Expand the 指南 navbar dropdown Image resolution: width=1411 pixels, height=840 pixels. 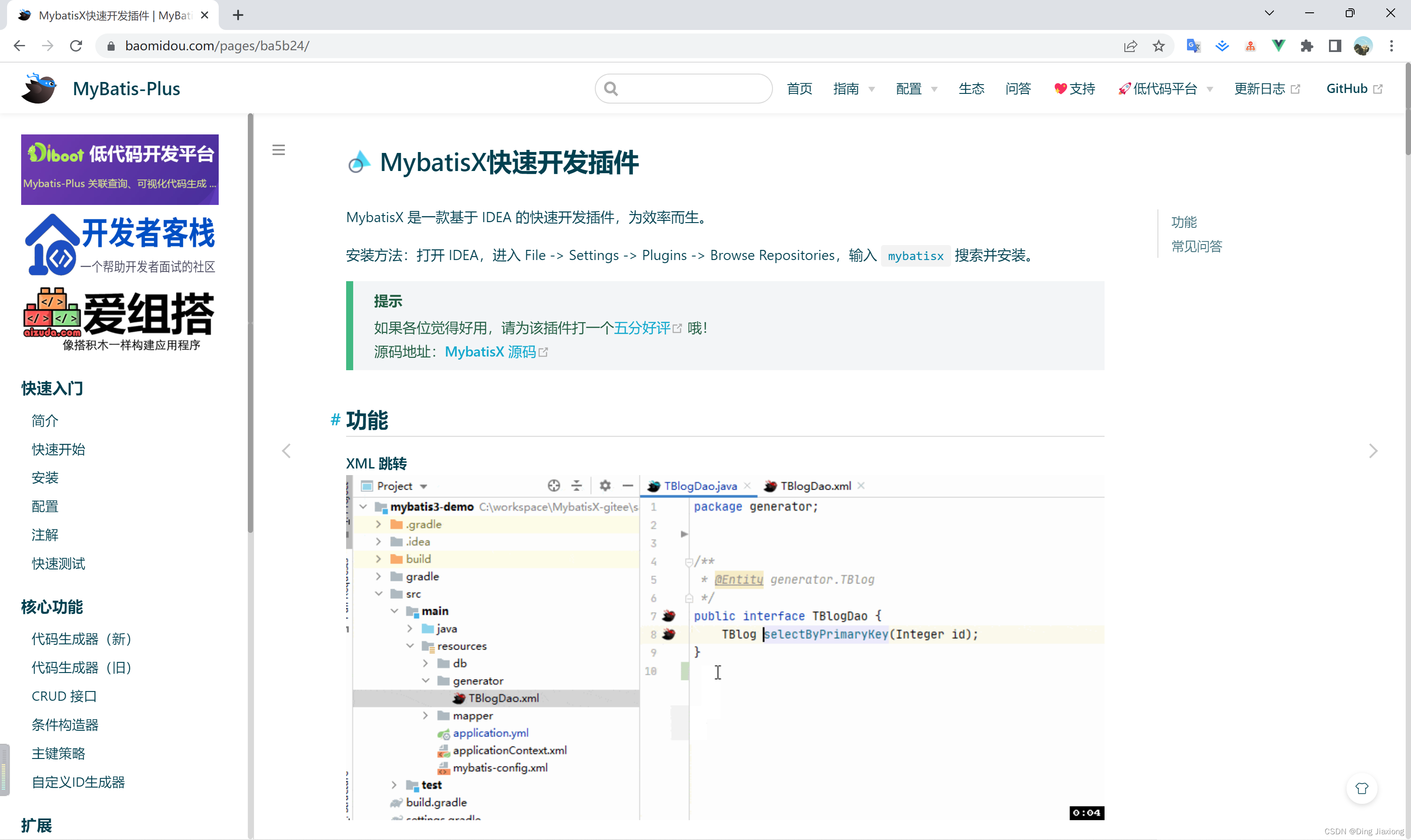click(x=854, y=89)
